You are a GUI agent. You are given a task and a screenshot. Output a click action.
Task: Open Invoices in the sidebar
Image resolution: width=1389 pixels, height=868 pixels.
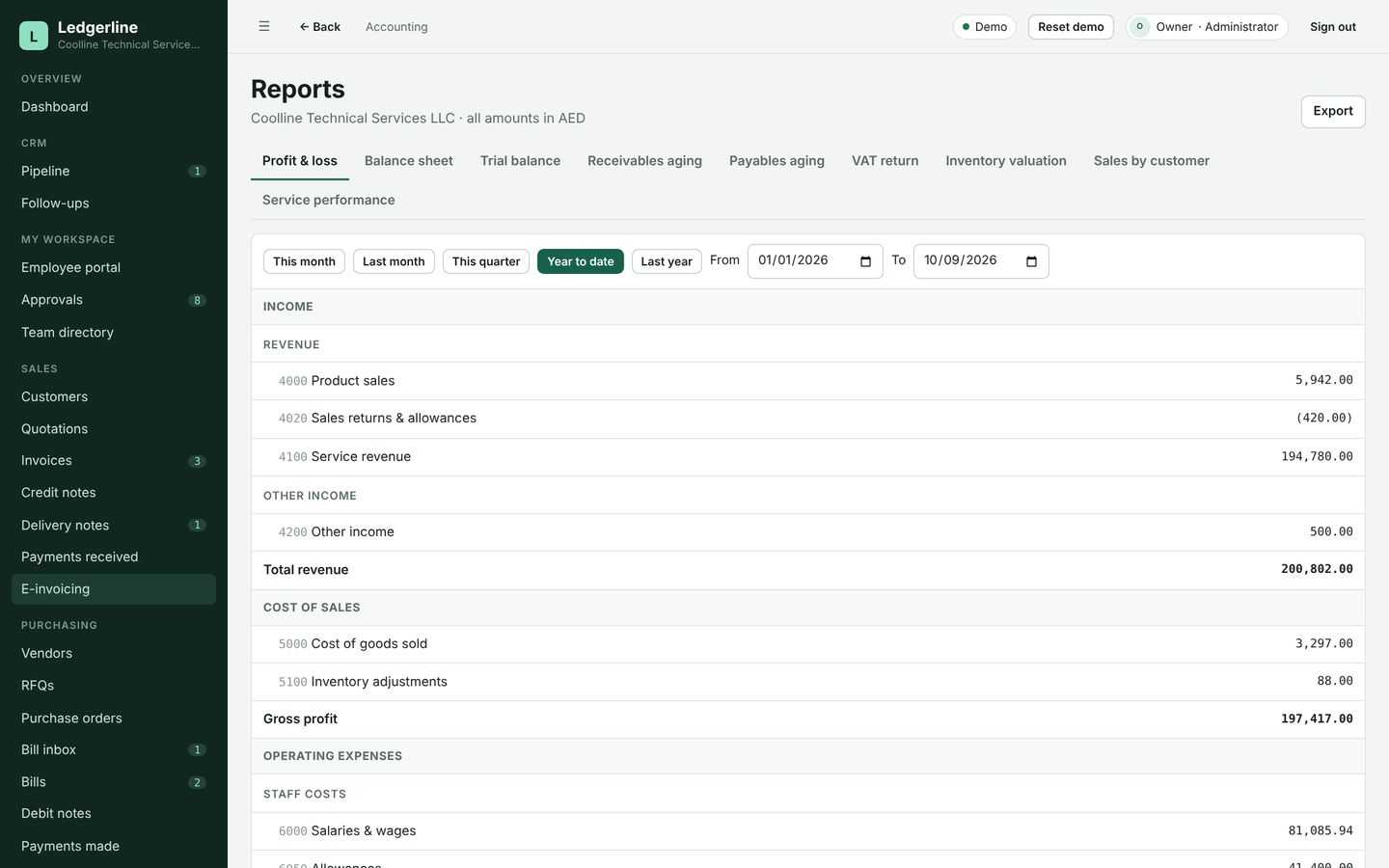tap(114, 461)
